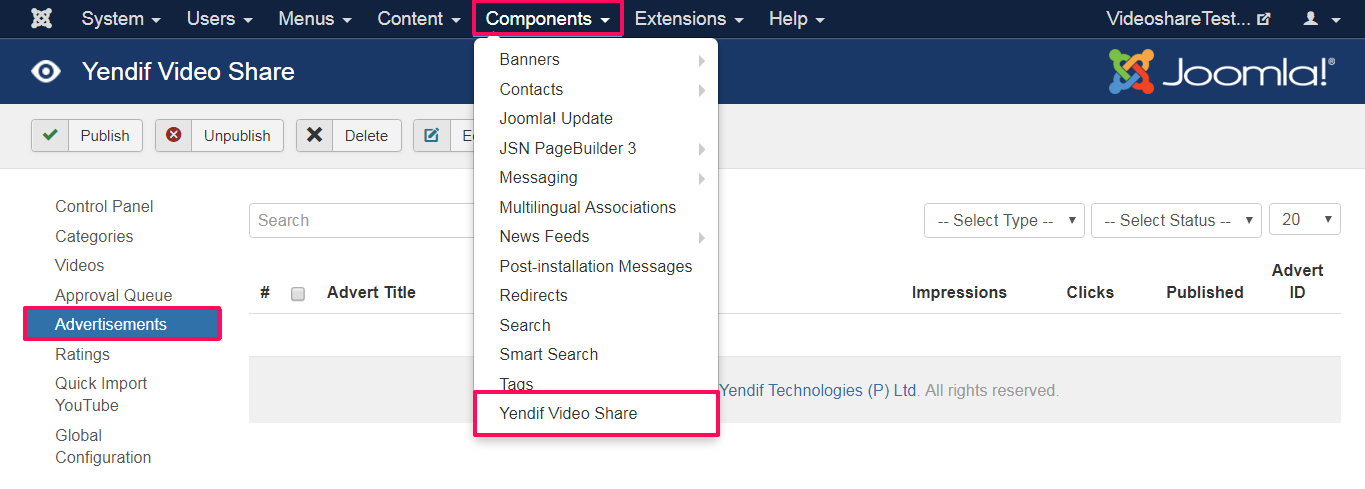Select Post-installation Messages entry

click(x=596, y=266)
